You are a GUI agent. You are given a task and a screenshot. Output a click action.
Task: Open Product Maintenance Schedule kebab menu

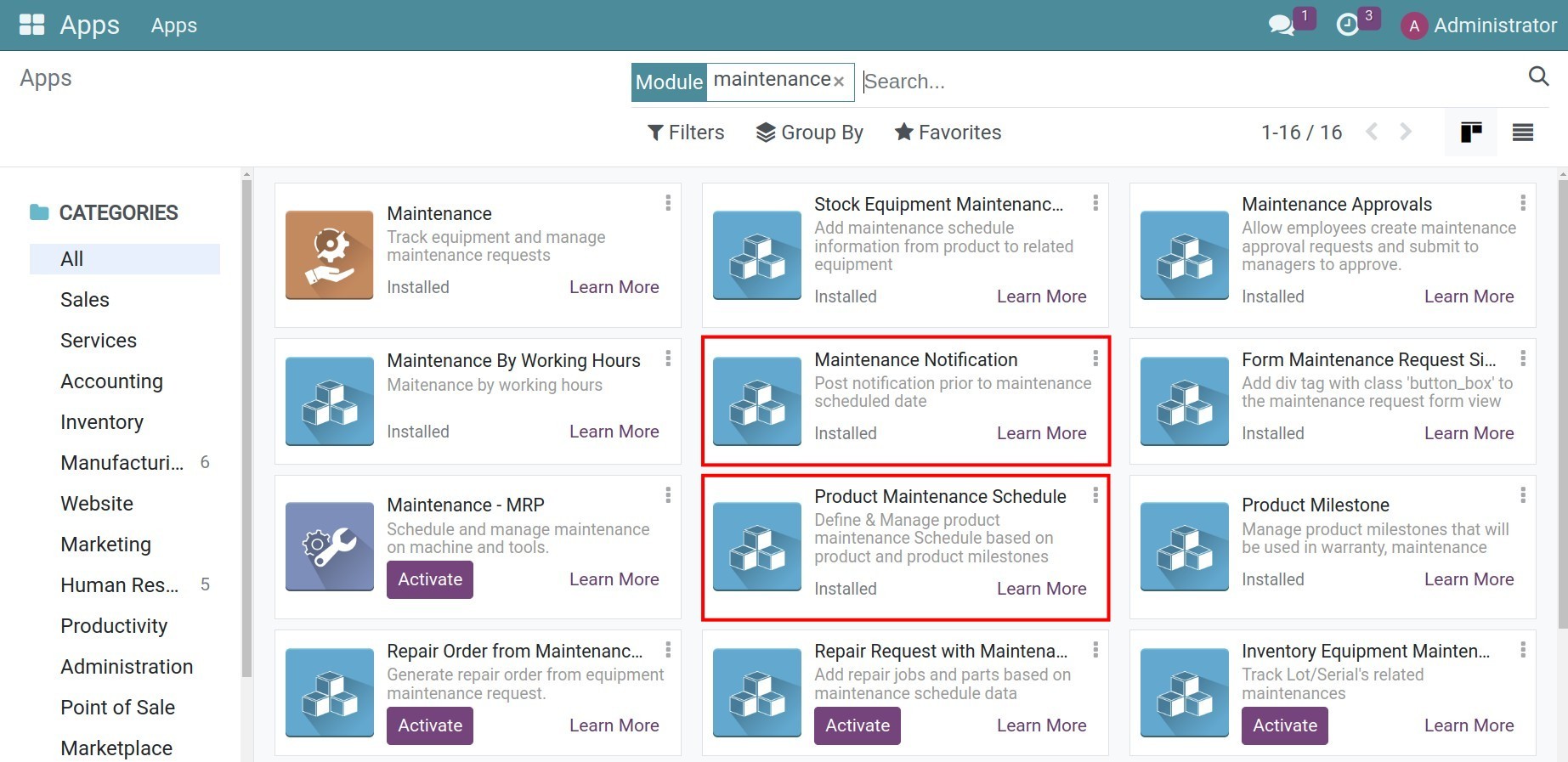[1095, 494]
